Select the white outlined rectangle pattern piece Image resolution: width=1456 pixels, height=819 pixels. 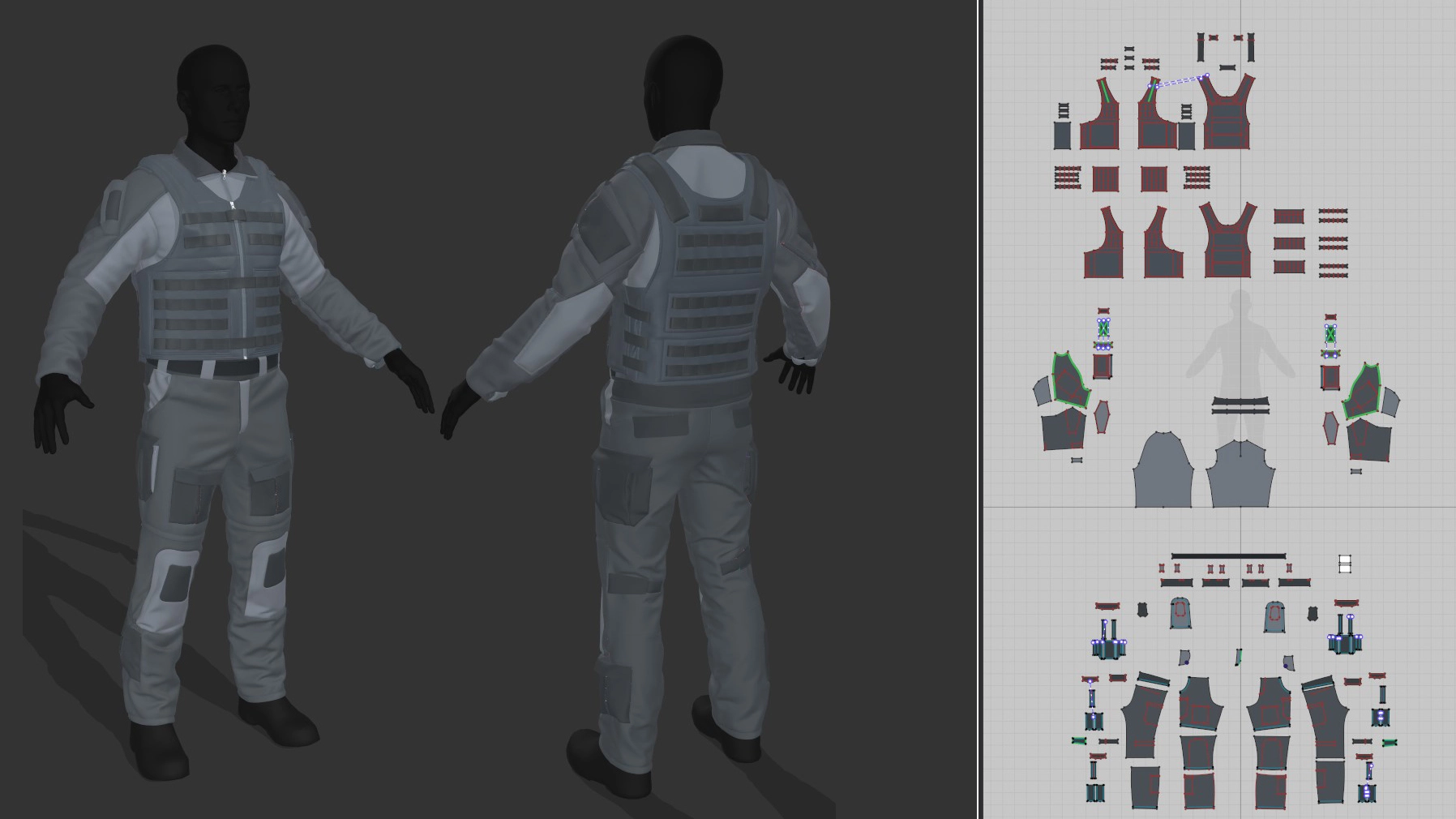[1345, 564]
